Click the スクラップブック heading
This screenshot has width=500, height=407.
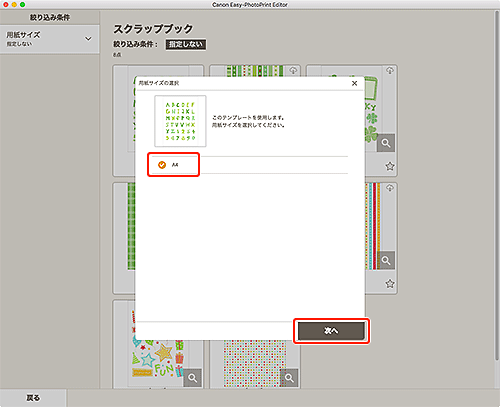(153, 29)
